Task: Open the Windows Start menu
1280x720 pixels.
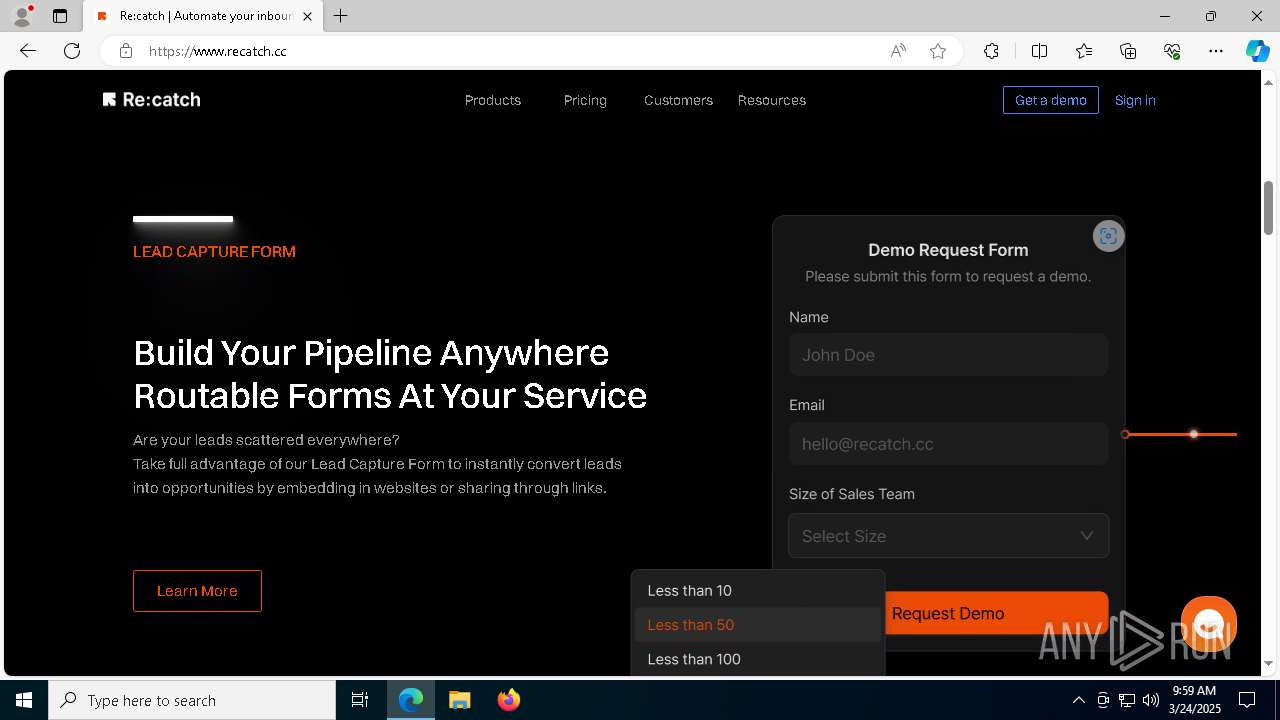Action: pyautogui.click(x=24, y=700)
